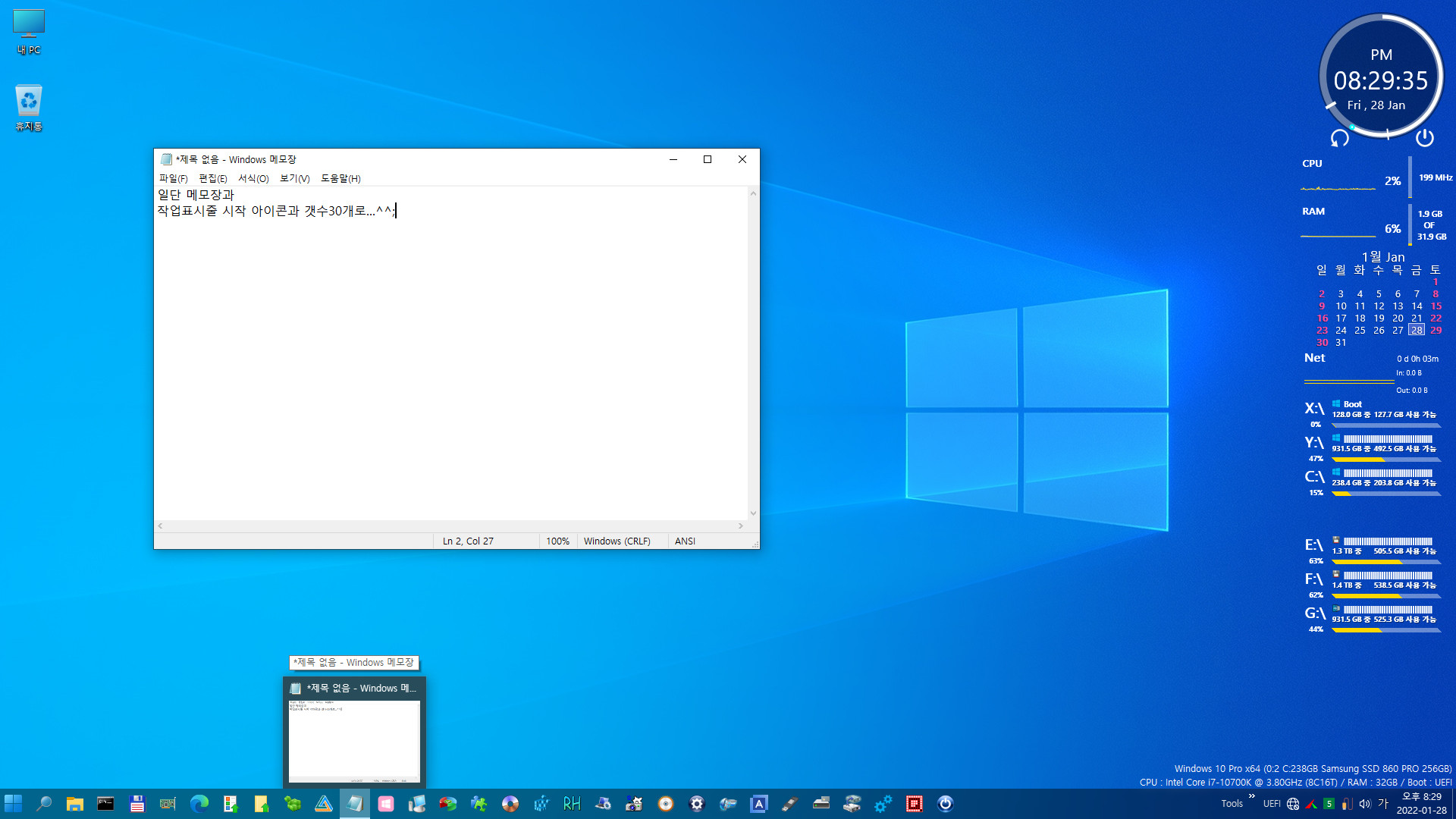1456x819 pixels.
Task: Open the command prompt taskbar icon
Action: point(105,804)
